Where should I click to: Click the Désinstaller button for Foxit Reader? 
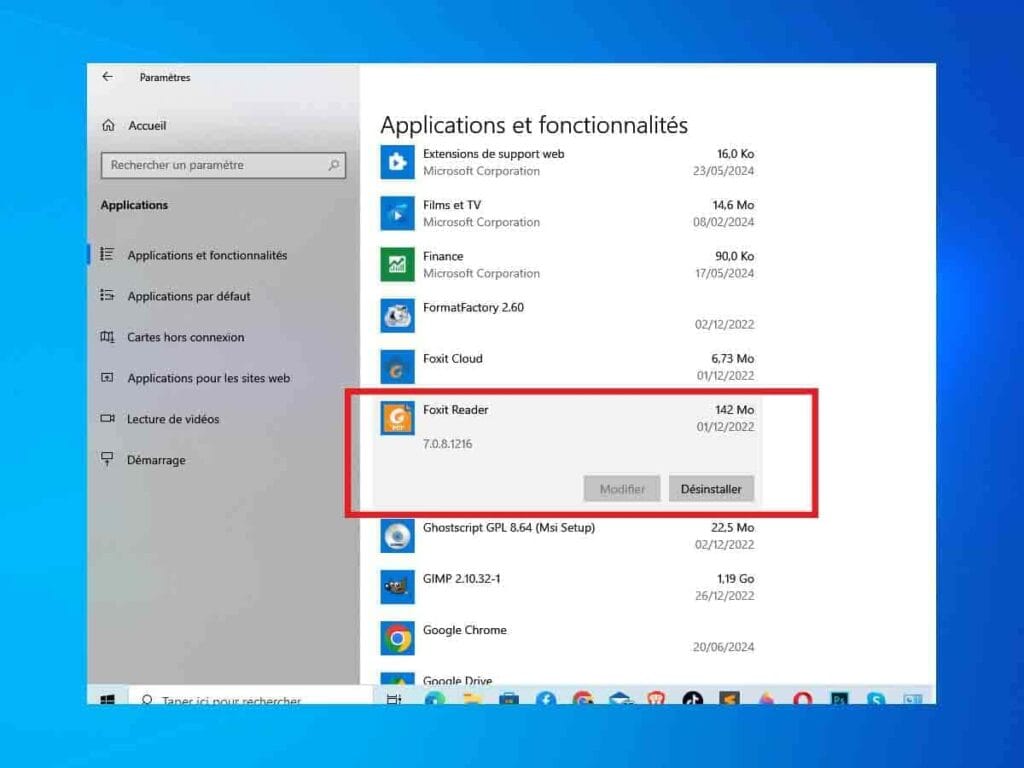point(711,488)
